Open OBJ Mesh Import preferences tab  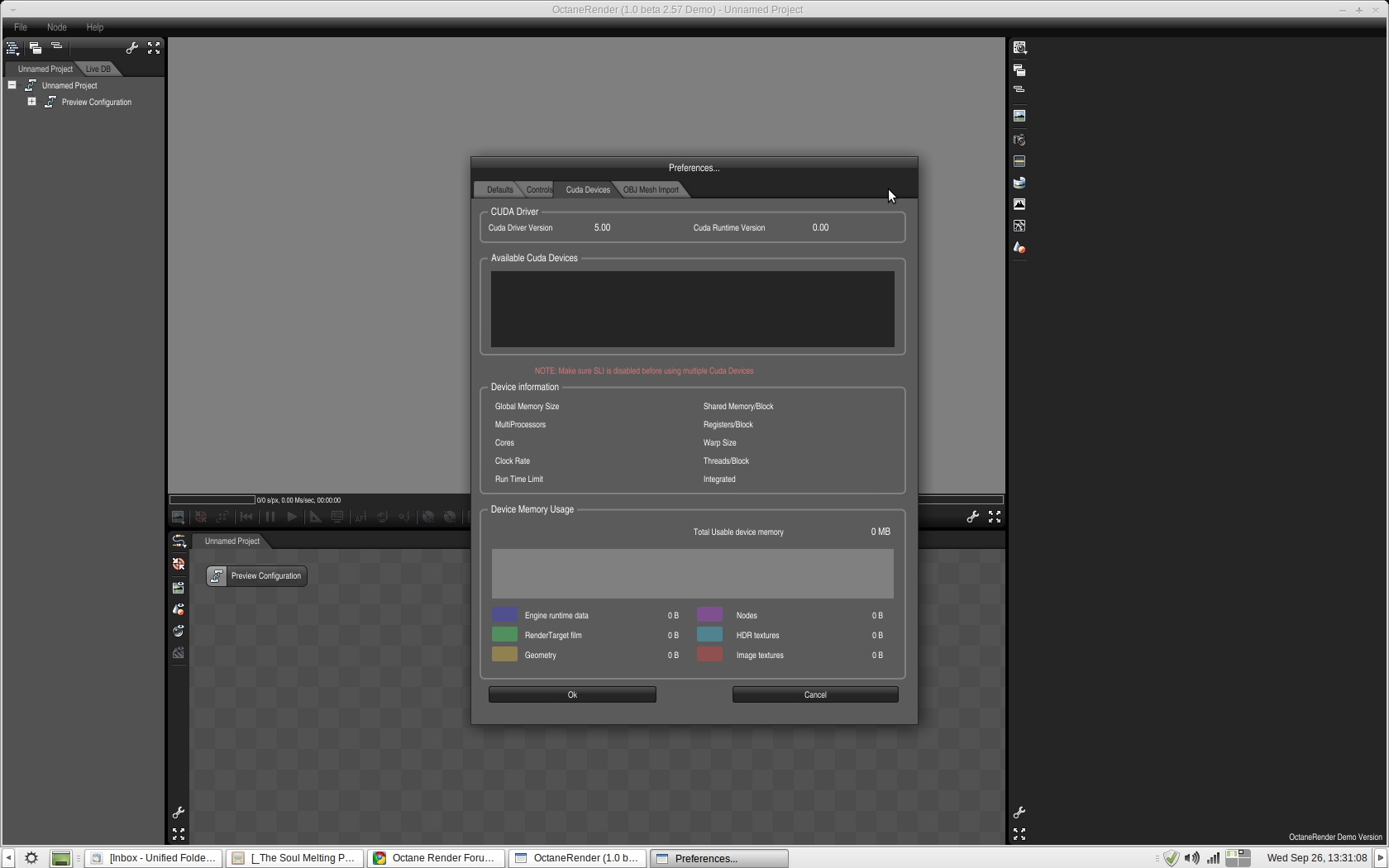click(x=651, y=190)
